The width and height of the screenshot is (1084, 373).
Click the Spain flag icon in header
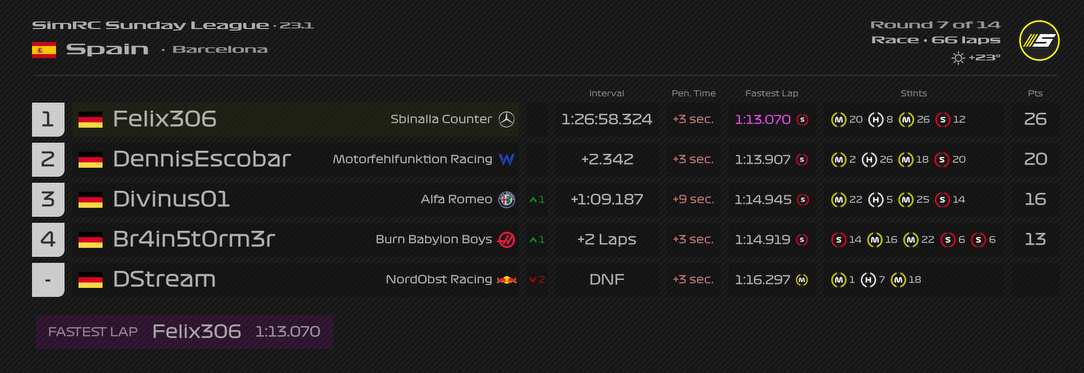click(x=44, y=50)
